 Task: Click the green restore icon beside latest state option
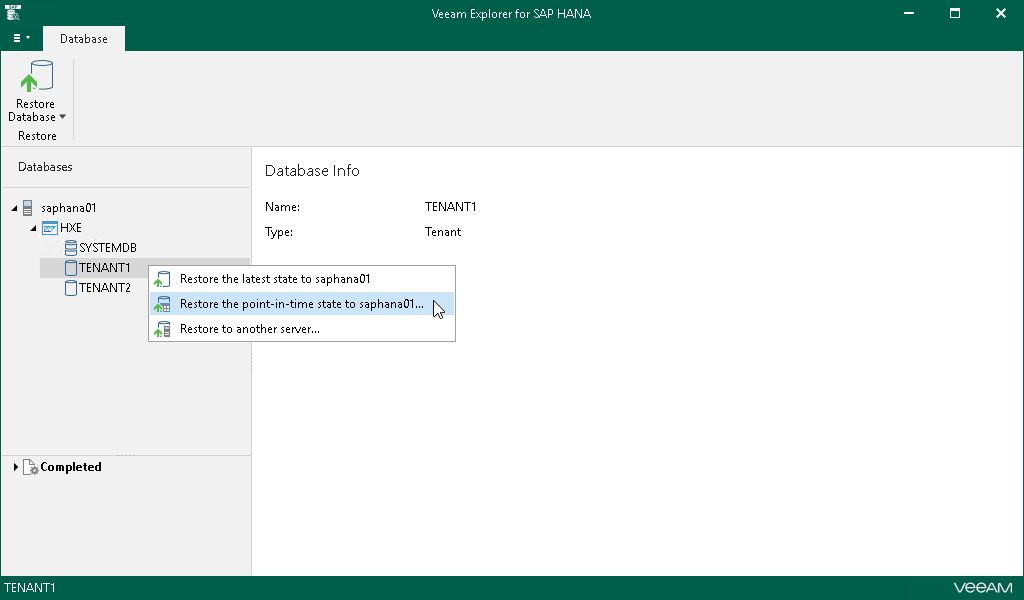click(x=162, y=278)
